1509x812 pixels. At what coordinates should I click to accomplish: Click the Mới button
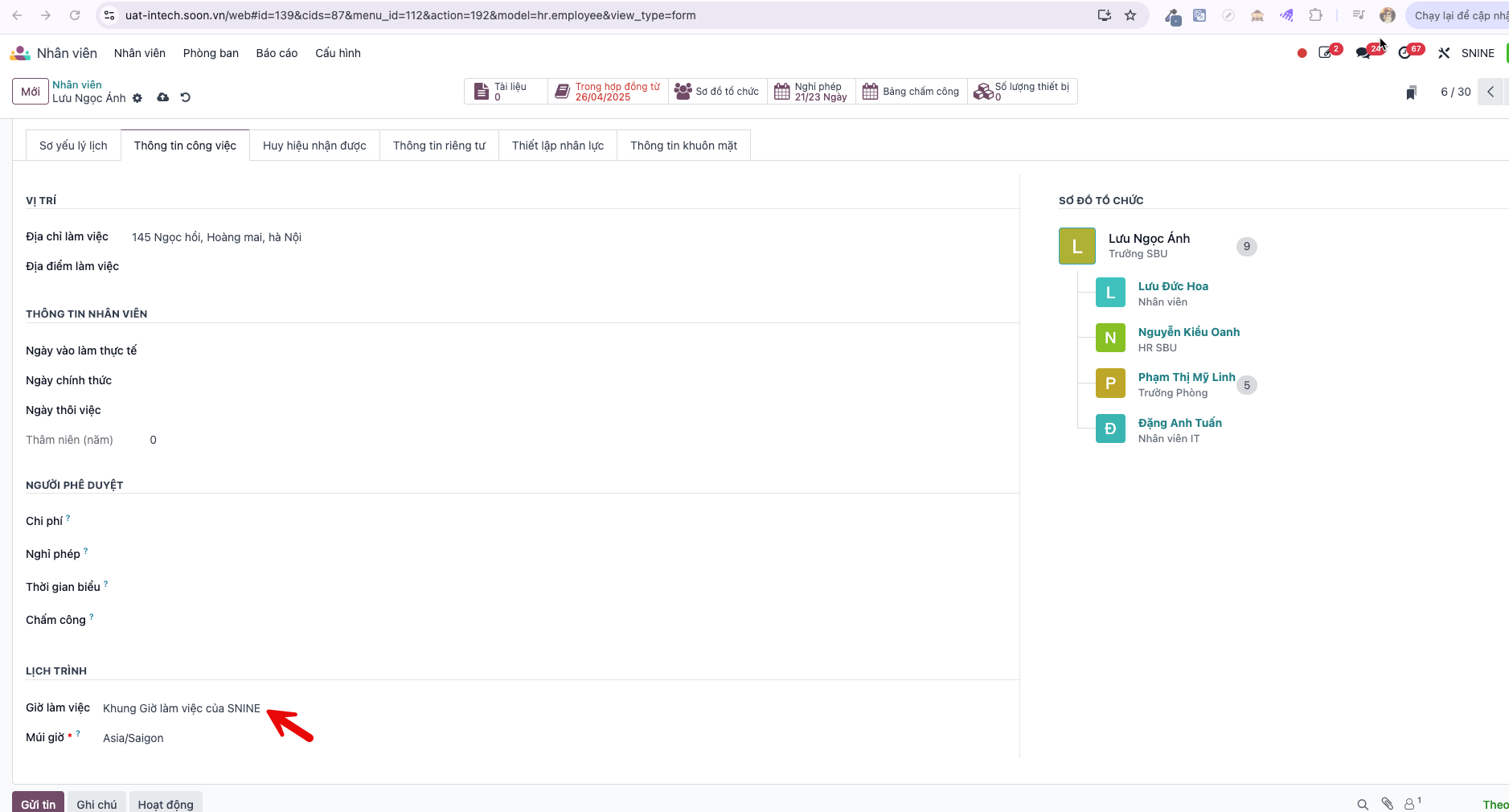(31, 92)
